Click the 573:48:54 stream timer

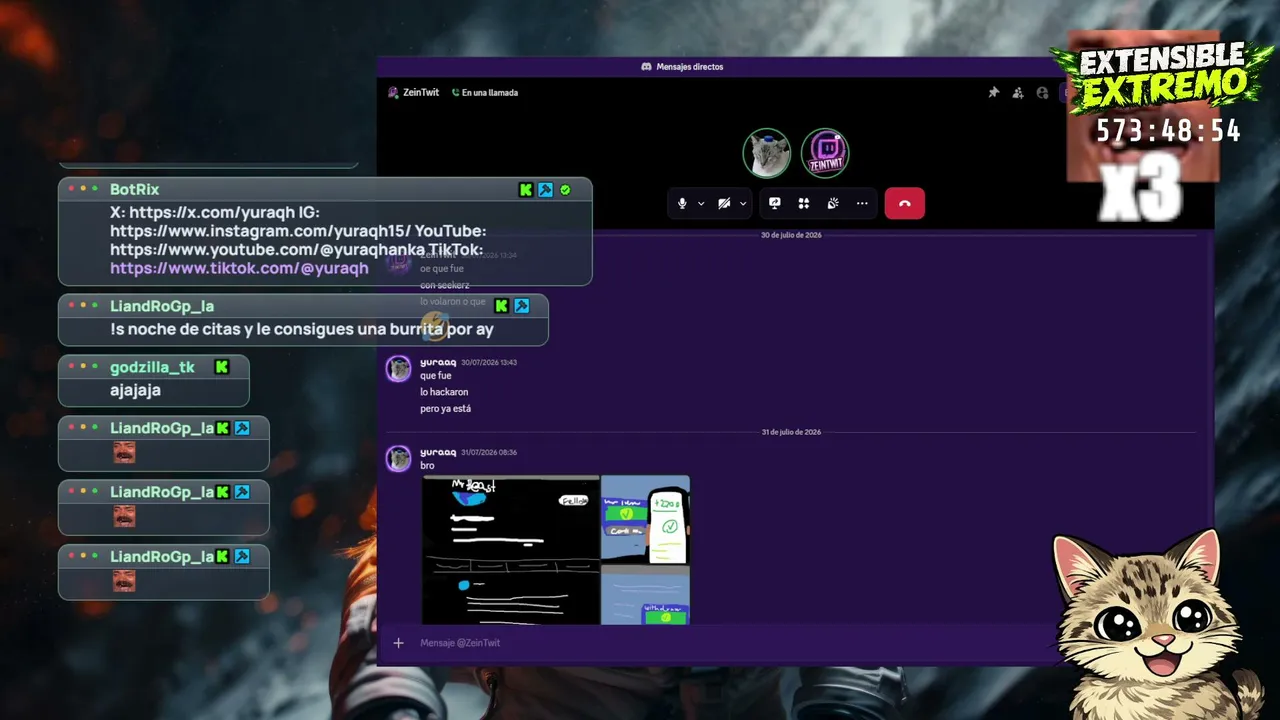pos(1168,131)
